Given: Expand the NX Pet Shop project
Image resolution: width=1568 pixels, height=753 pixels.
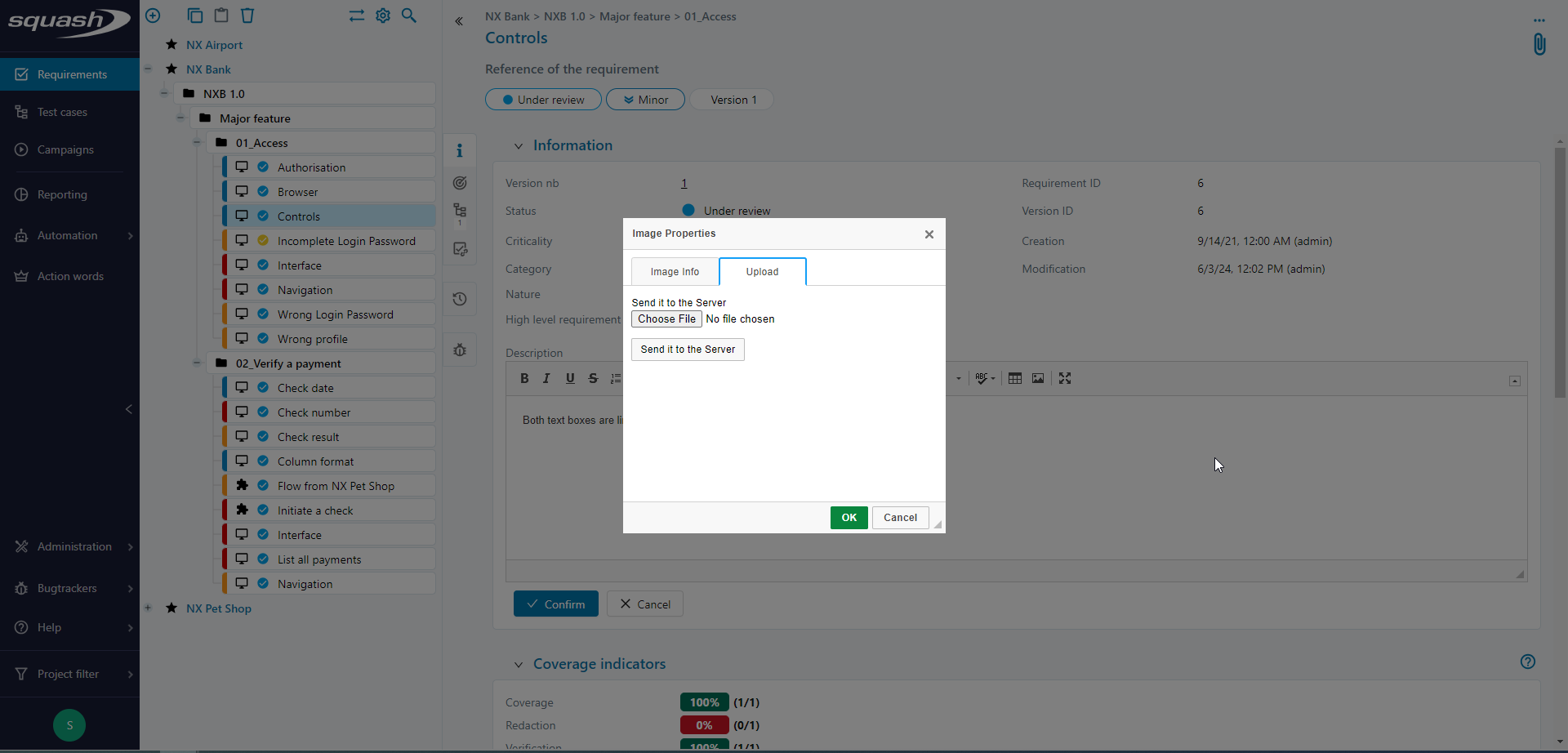Looking at the screenshot, I should point(148,608).
